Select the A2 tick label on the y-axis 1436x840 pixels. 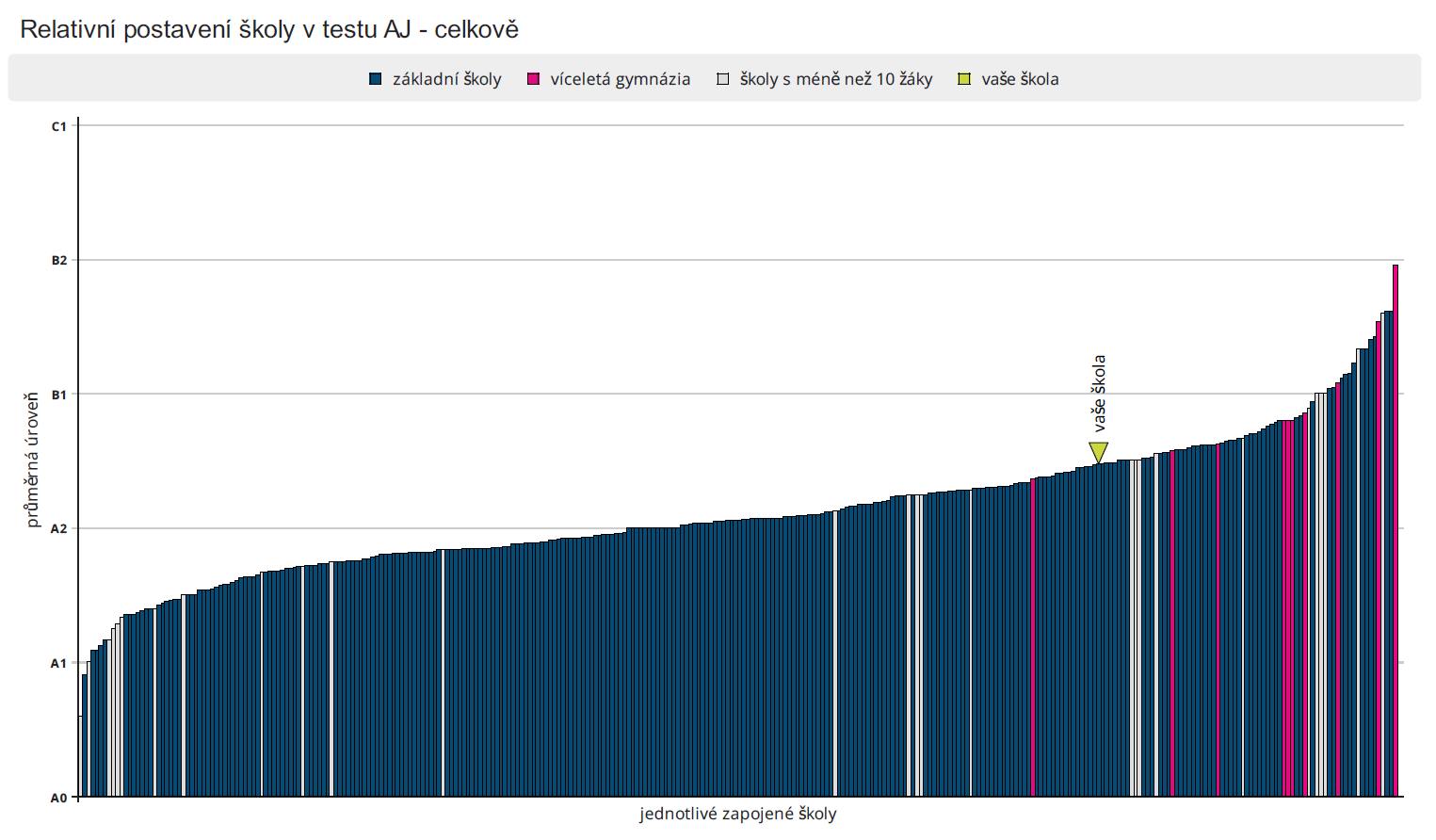pyautogui.click(x=59, y=529)
